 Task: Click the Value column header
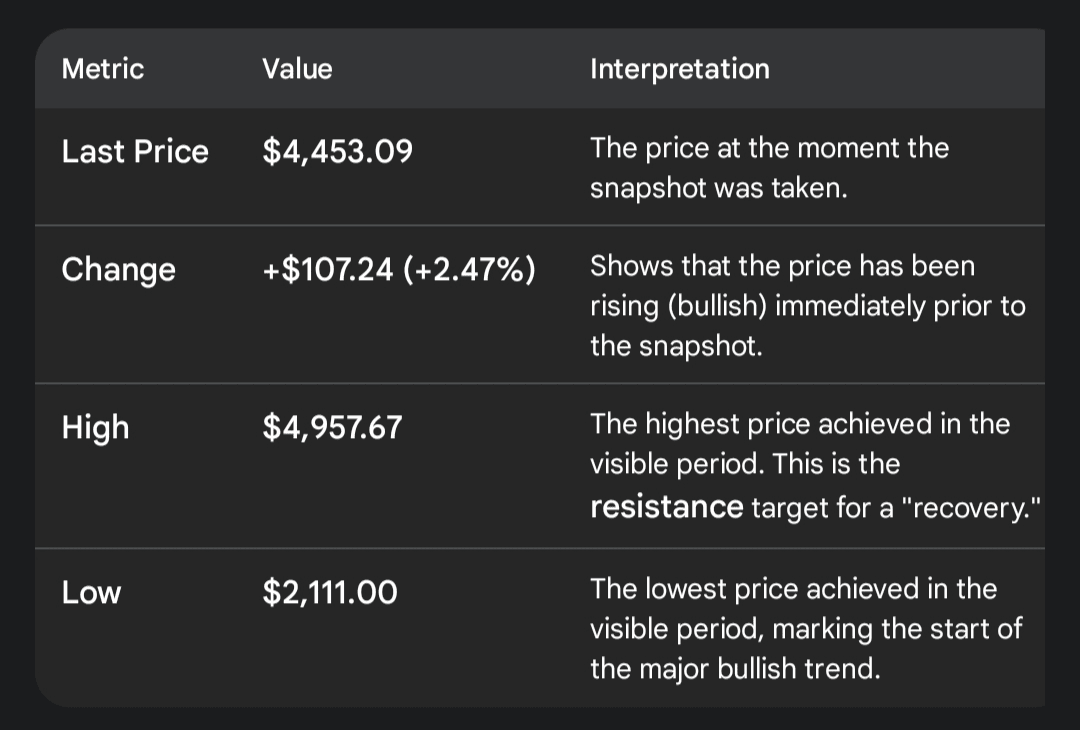(297, 69)
